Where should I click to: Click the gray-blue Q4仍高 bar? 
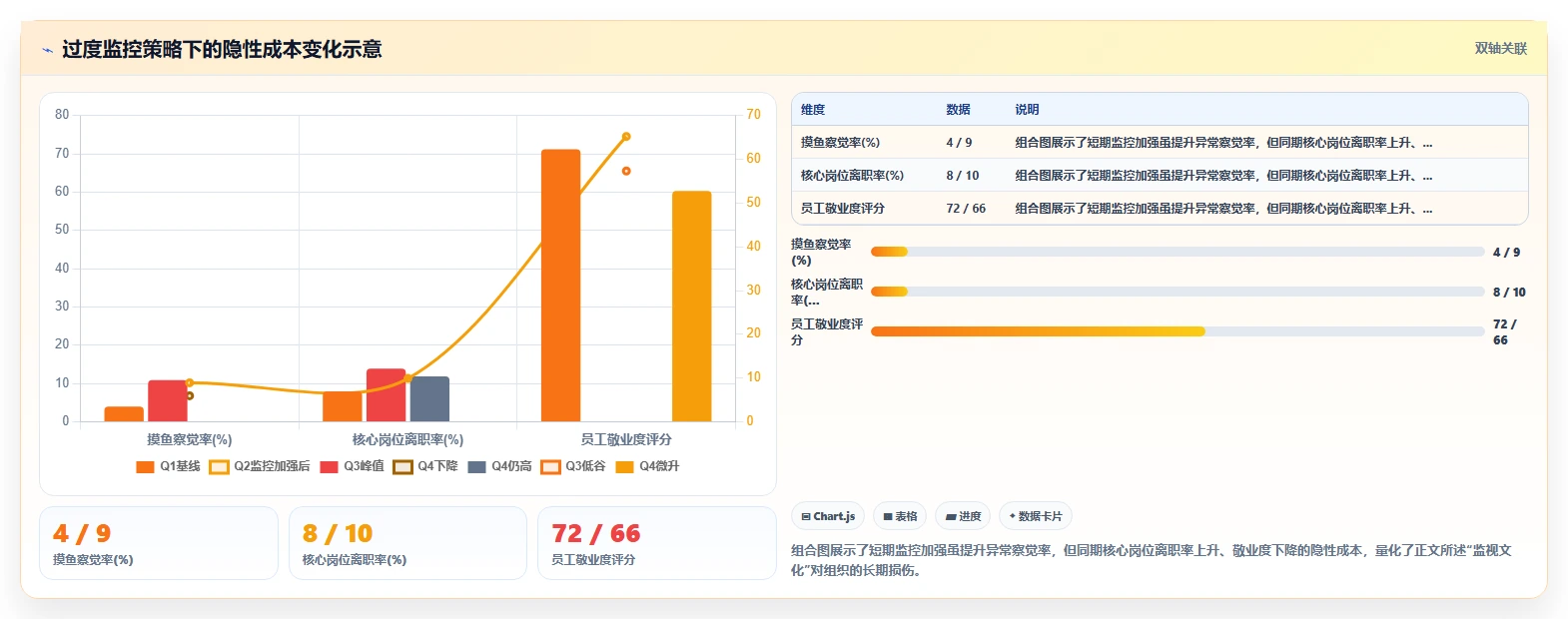pos(429,399)
